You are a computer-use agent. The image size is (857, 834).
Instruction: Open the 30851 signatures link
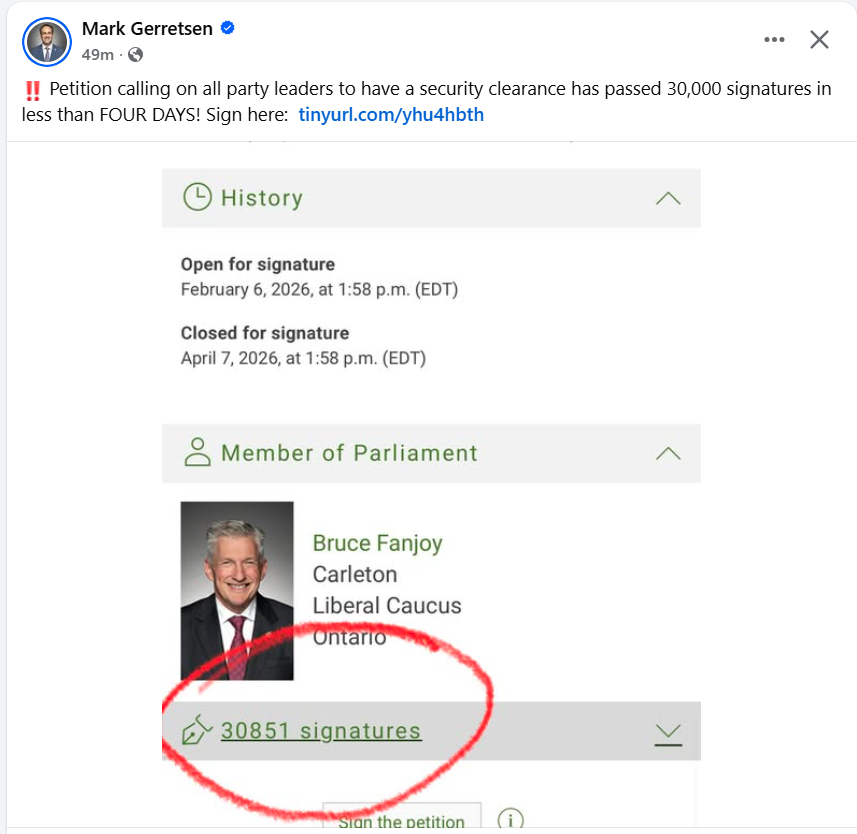click(x=321, y=731)
